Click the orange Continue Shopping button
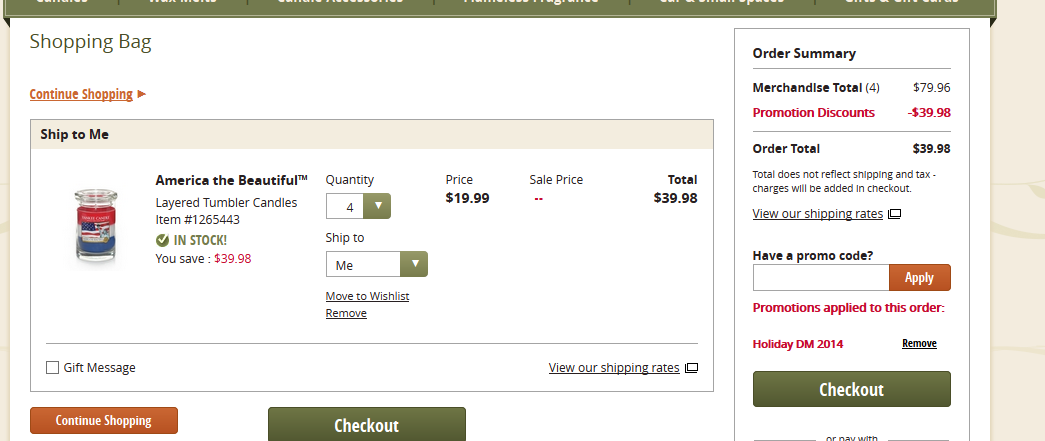The image size is (1045, 441). [x=104, y=420]
